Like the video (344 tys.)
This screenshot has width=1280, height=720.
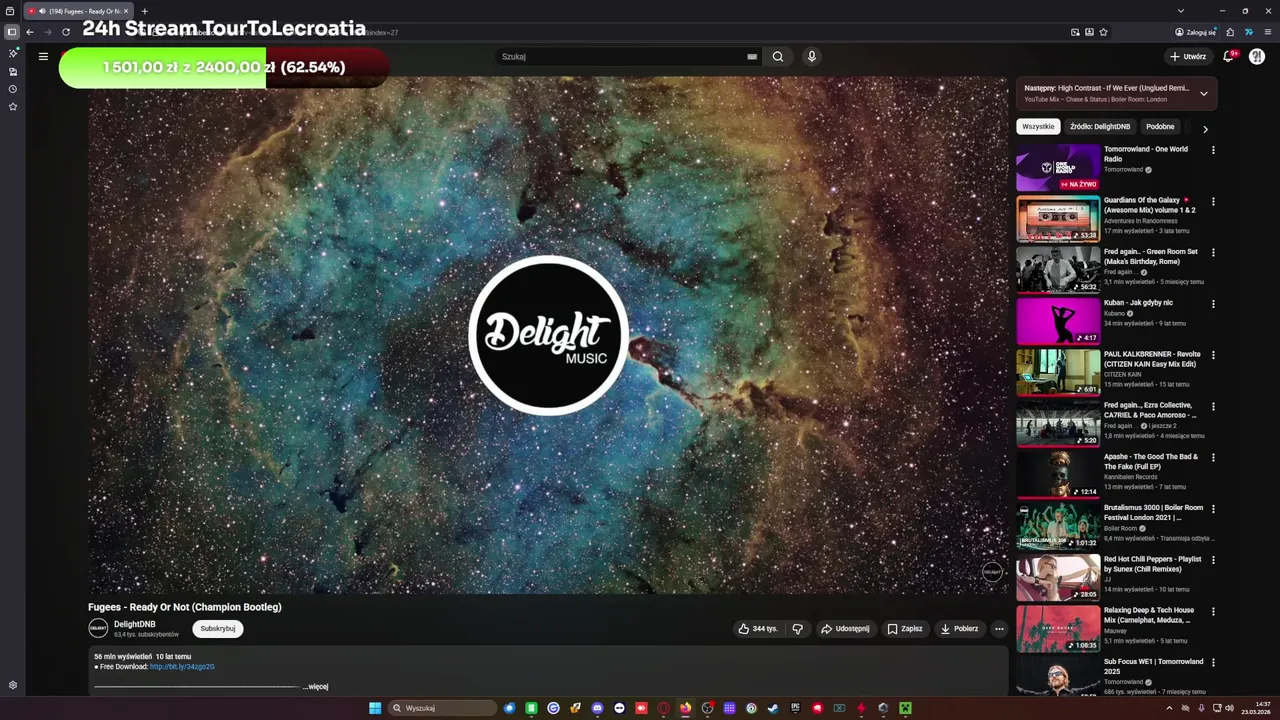758,629
